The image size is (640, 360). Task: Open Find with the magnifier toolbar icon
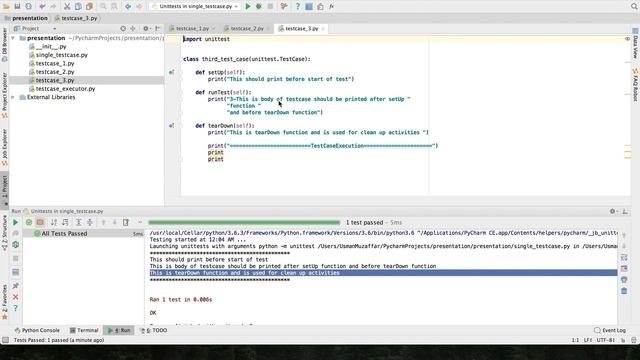pyautogui.click(x=103, y=6)
